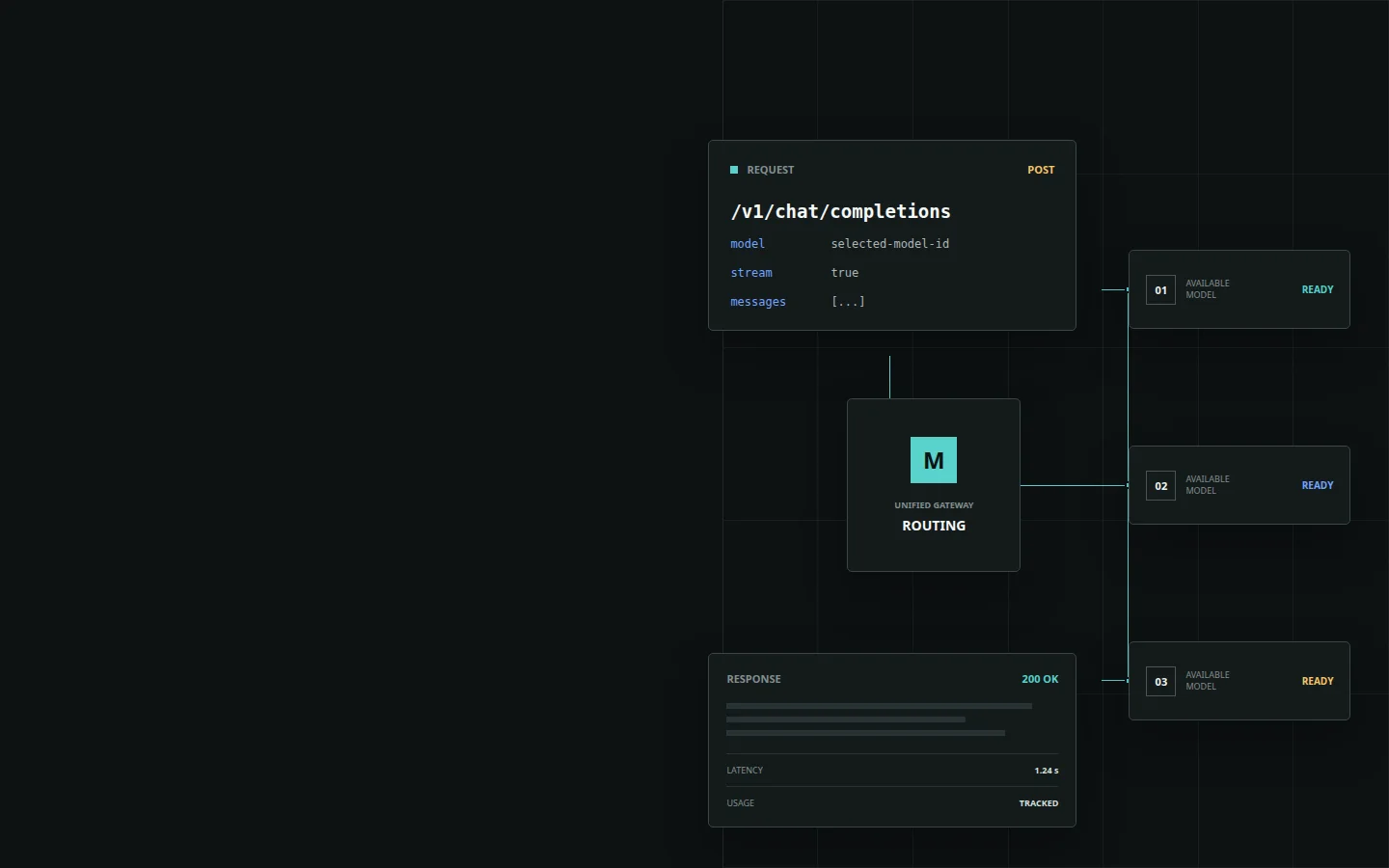Select the 01 model number badge
Image resolution: width=1389 pixels, height=868 pixels.
tap(1160, 289)
